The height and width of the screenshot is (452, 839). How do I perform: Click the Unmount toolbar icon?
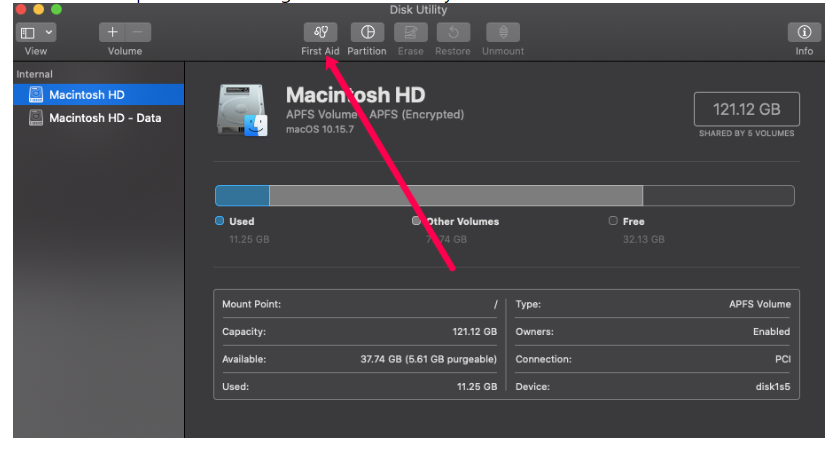[503, 33]
